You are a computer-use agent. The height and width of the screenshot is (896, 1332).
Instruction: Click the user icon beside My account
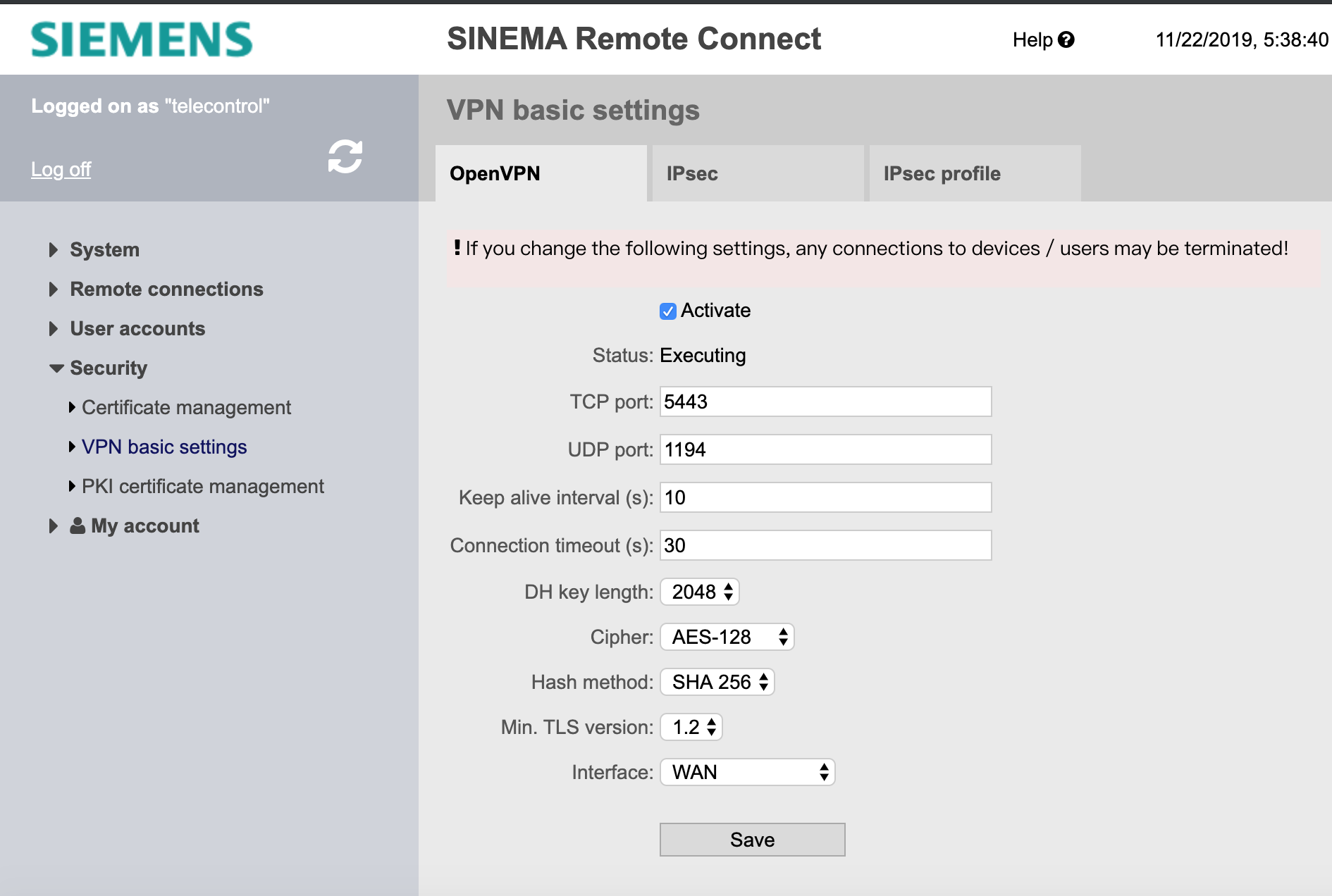78,526
